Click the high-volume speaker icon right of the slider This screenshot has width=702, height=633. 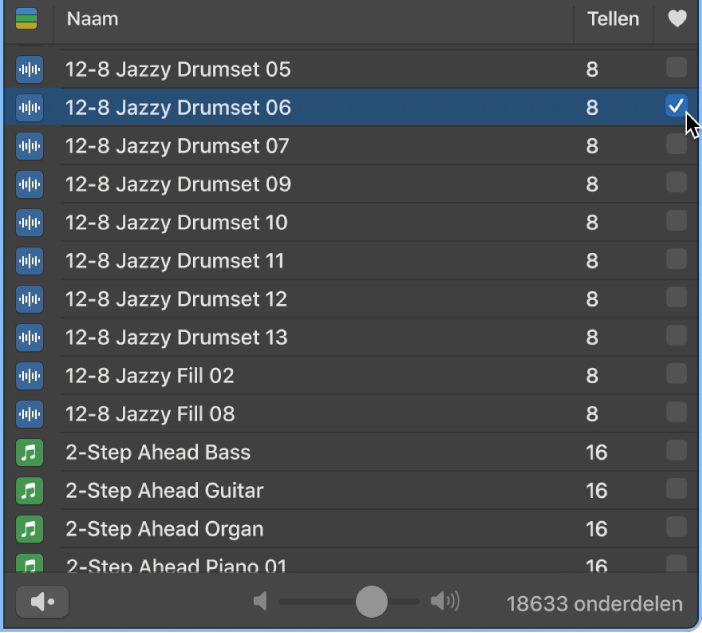click(x=445, y=601)
